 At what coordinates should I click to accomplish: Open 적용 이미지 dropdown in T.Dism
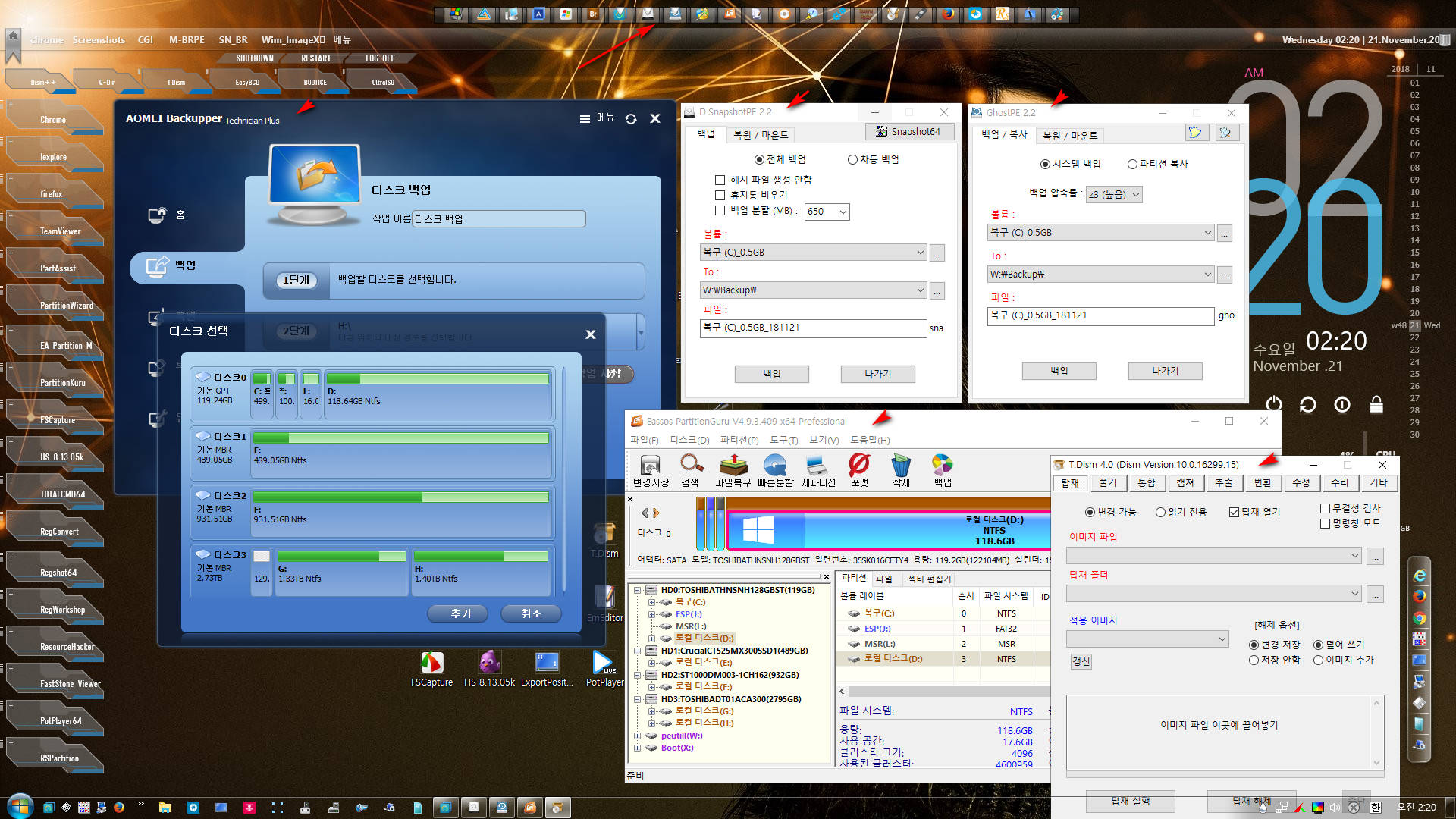point(1222,639)
